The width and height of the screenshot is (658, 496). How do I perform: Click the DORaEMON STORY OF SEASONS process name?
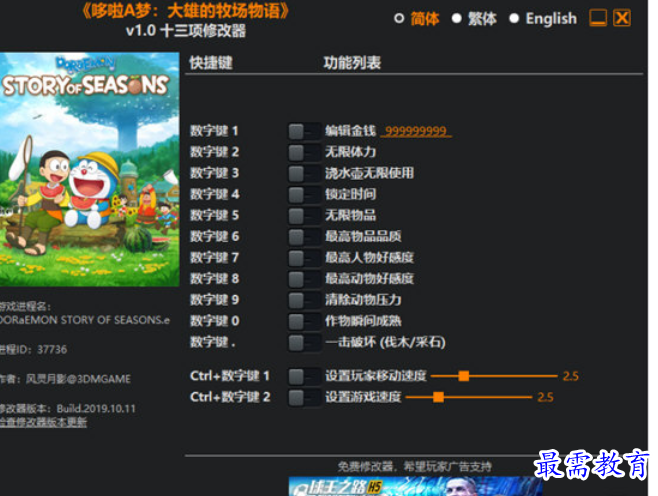coord(85,320)
